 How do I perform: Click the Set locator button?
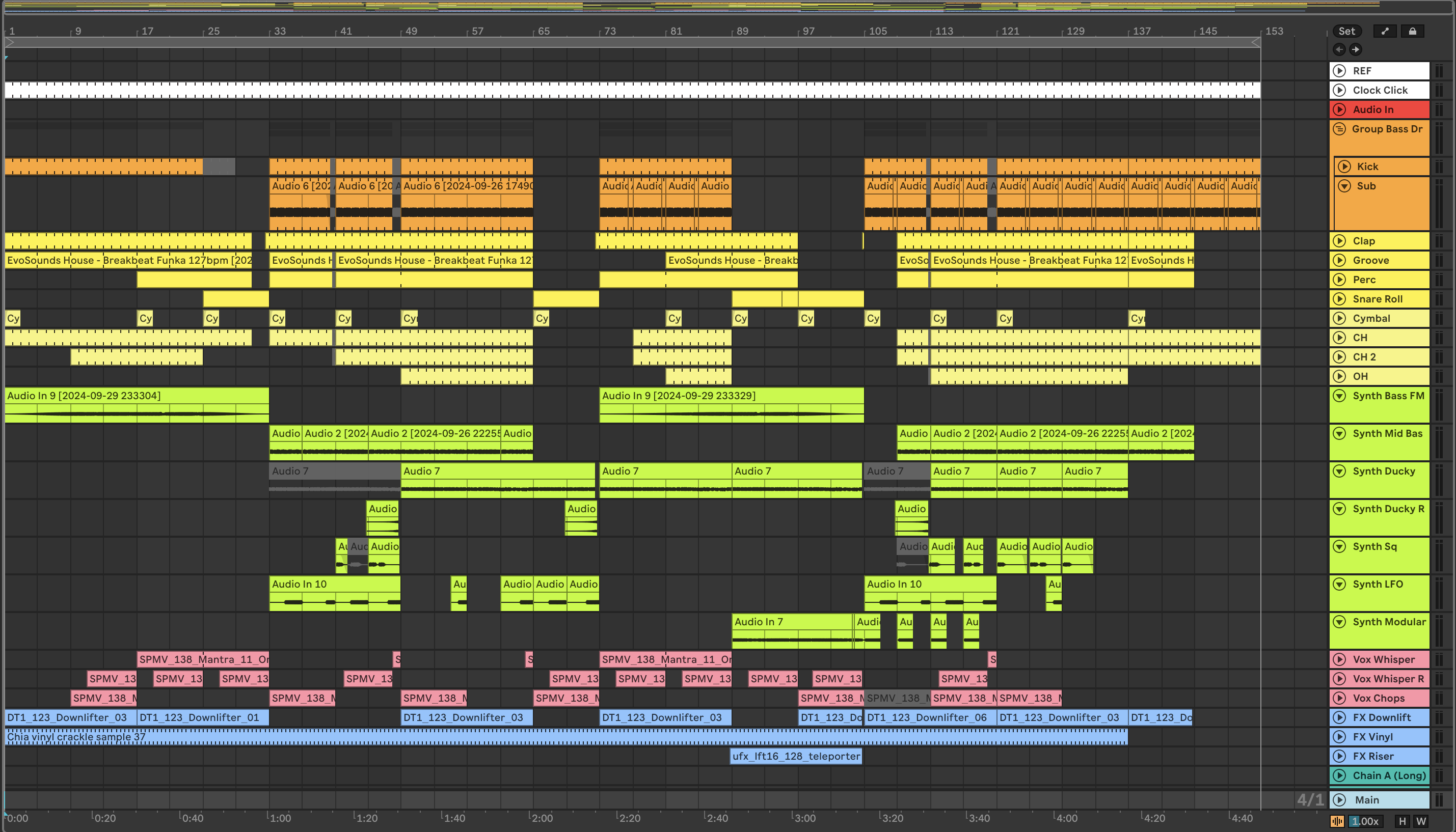point(1346,32)
